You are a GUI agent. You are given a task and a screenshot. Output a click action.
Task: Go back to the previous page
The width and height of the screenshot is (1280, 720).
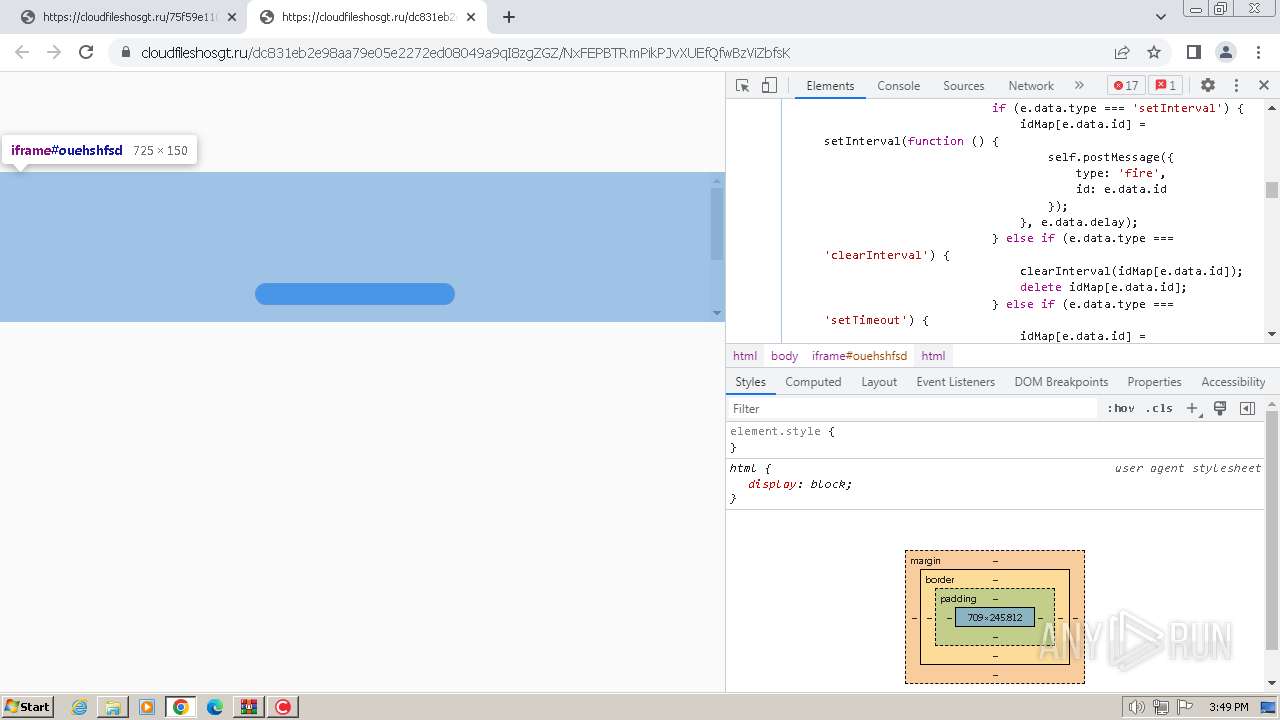22,52
